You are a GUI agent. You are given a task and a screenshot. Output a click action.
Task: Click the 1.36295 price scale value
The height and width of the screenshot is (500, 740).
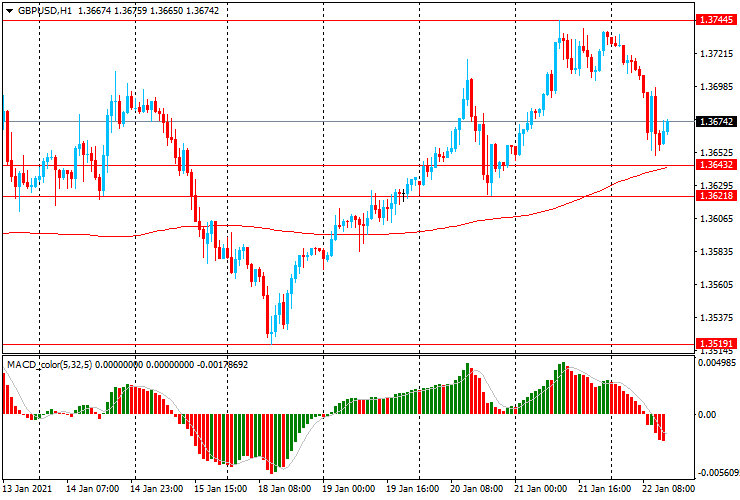pos(717,185)
